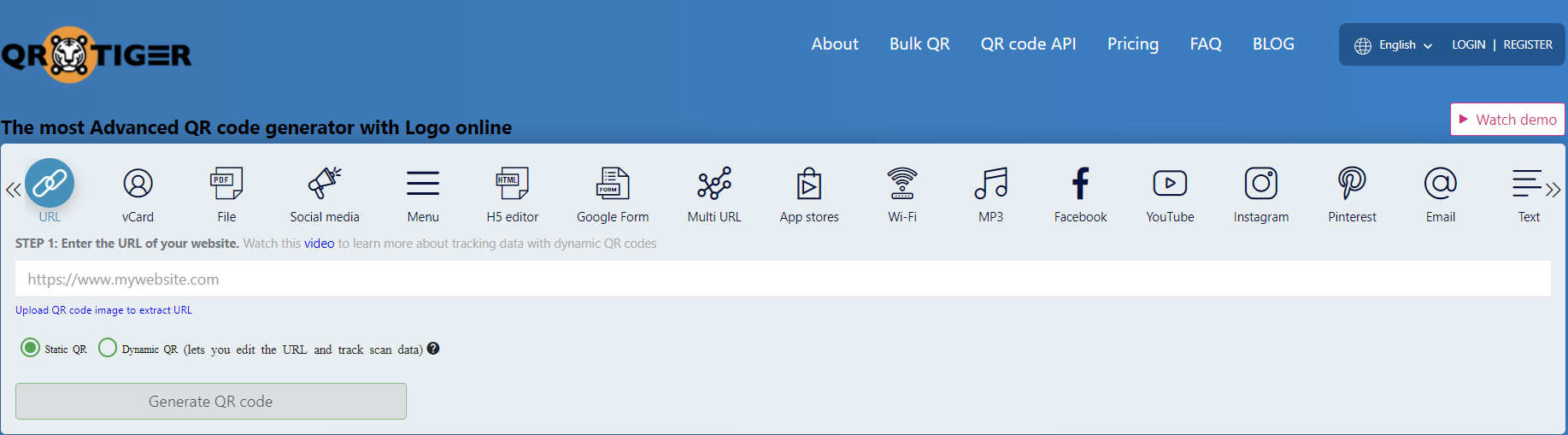Open the tracking data video link

click(320, 244)
